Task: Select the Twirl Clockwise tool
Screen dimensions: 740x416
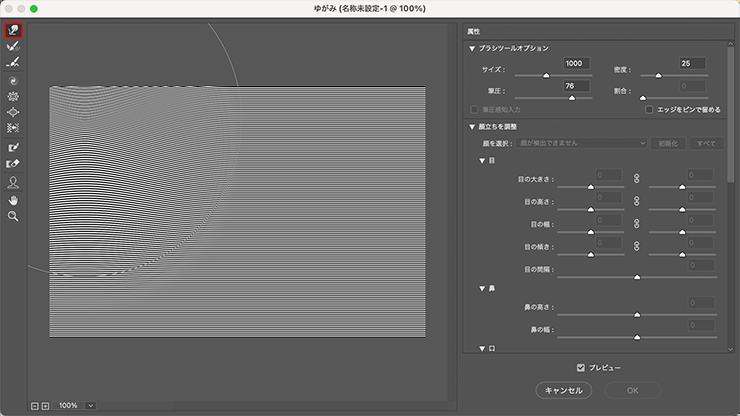Action: click(14, 79)
